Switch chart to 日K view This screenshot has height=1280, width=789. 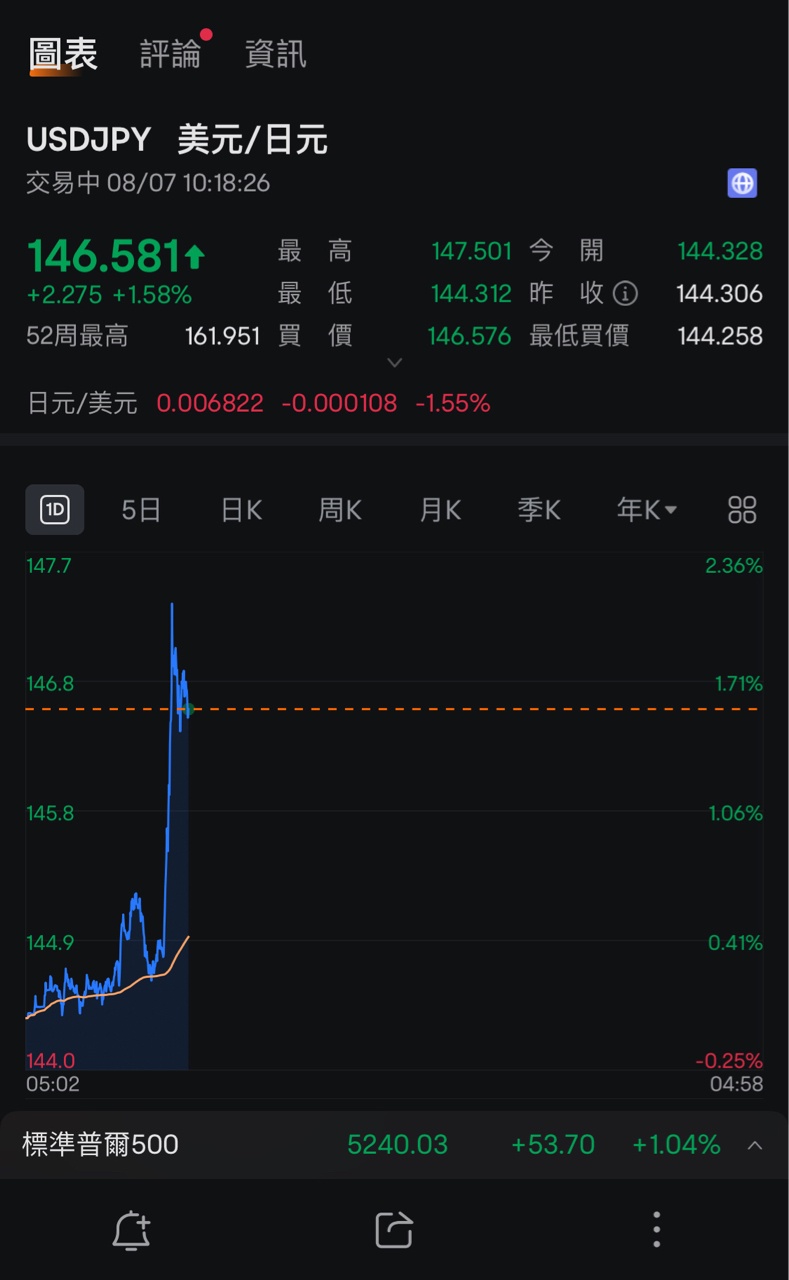[x=241, y=510]
